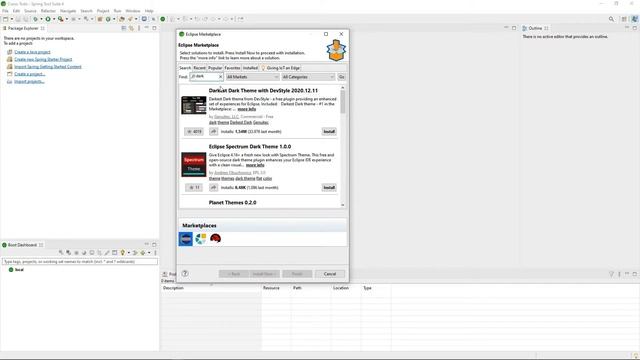Cancel the Eclipse Marketplace dialog
The width and height of the screenshot is (640, 360).
pyautogui.click(x=330, y=274)
